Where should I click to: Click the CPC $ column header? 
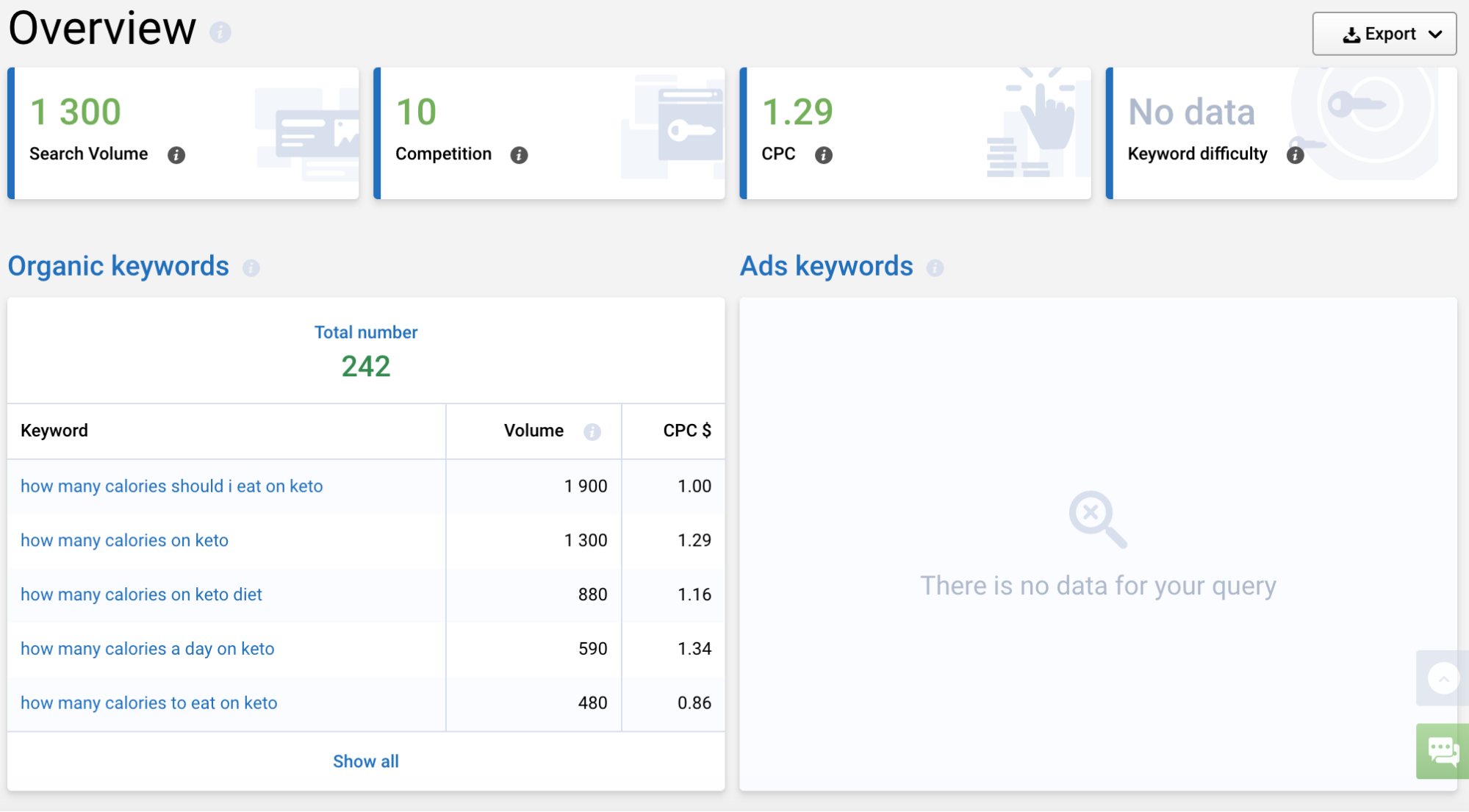coord(686,431)
